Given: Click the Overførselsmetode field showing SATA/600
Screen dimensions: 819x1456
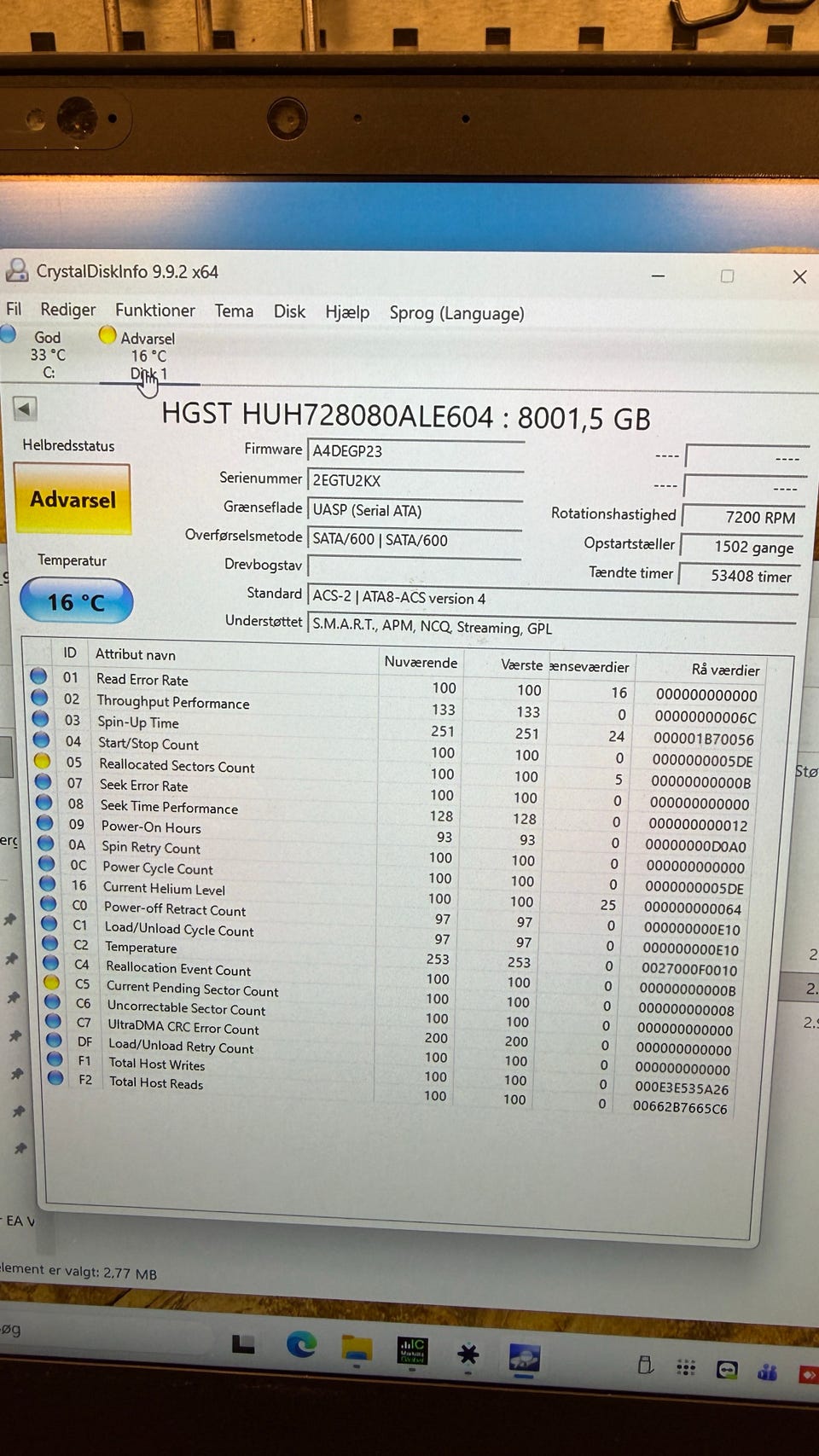Looking at the screenshot, I should (415, 540).
